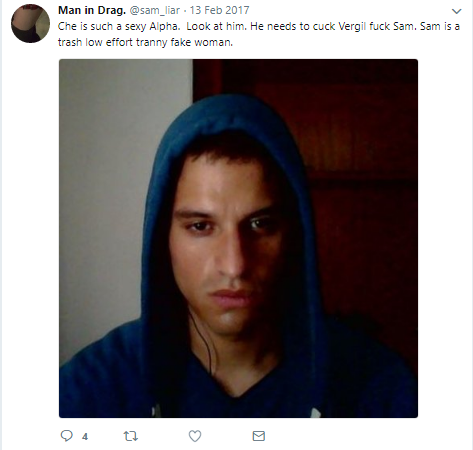Open tweet permalink dated 13 Feb 2017
This screenshot has height=450, width=473.
tap(219, 10)
